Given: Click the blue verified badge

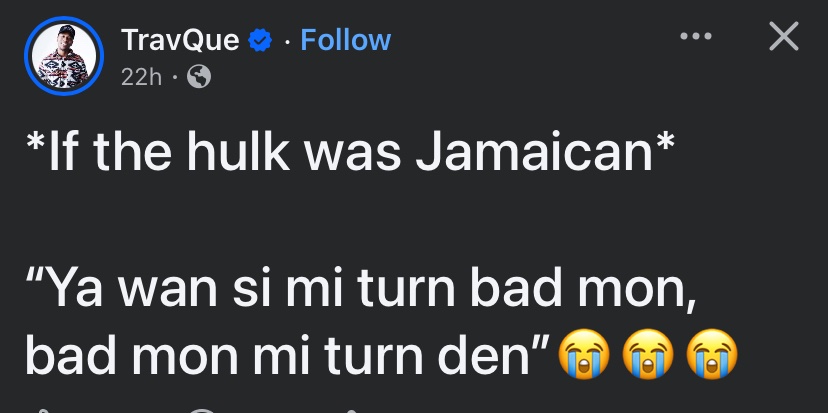Looking at the screenshot, I should coord(260,41).
